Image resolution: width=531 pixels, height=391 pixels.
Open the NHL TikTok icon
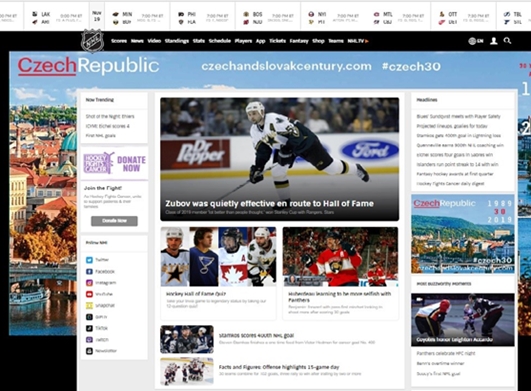[x=89, y=328]
